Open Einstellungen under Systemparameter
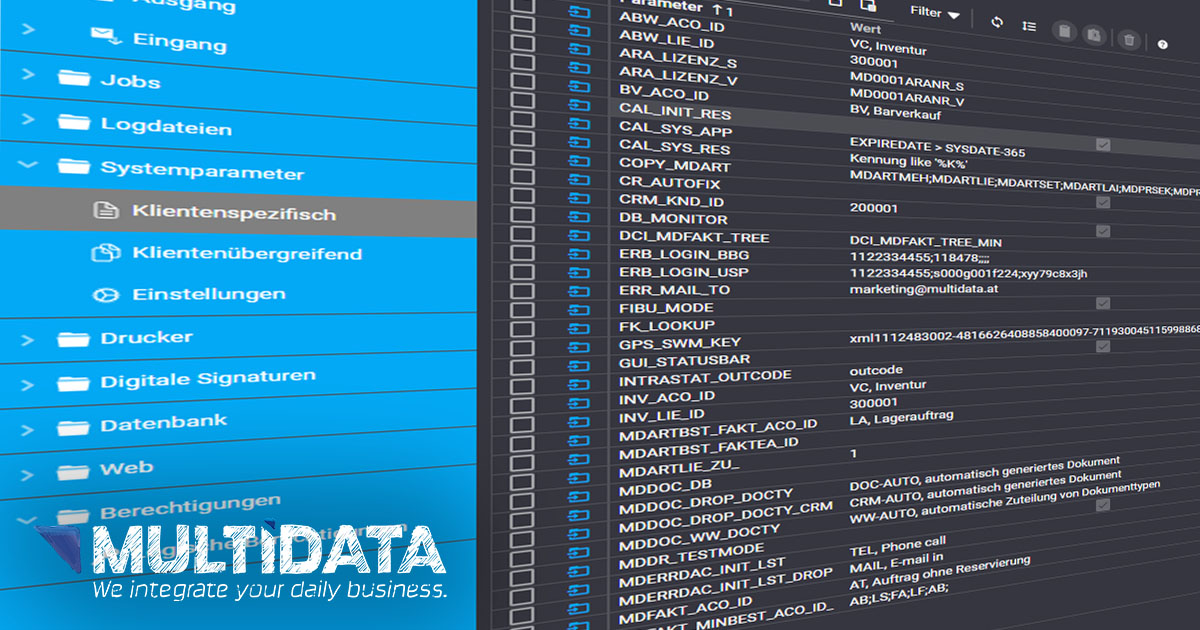1200x630 pixels. click(208, 294)
